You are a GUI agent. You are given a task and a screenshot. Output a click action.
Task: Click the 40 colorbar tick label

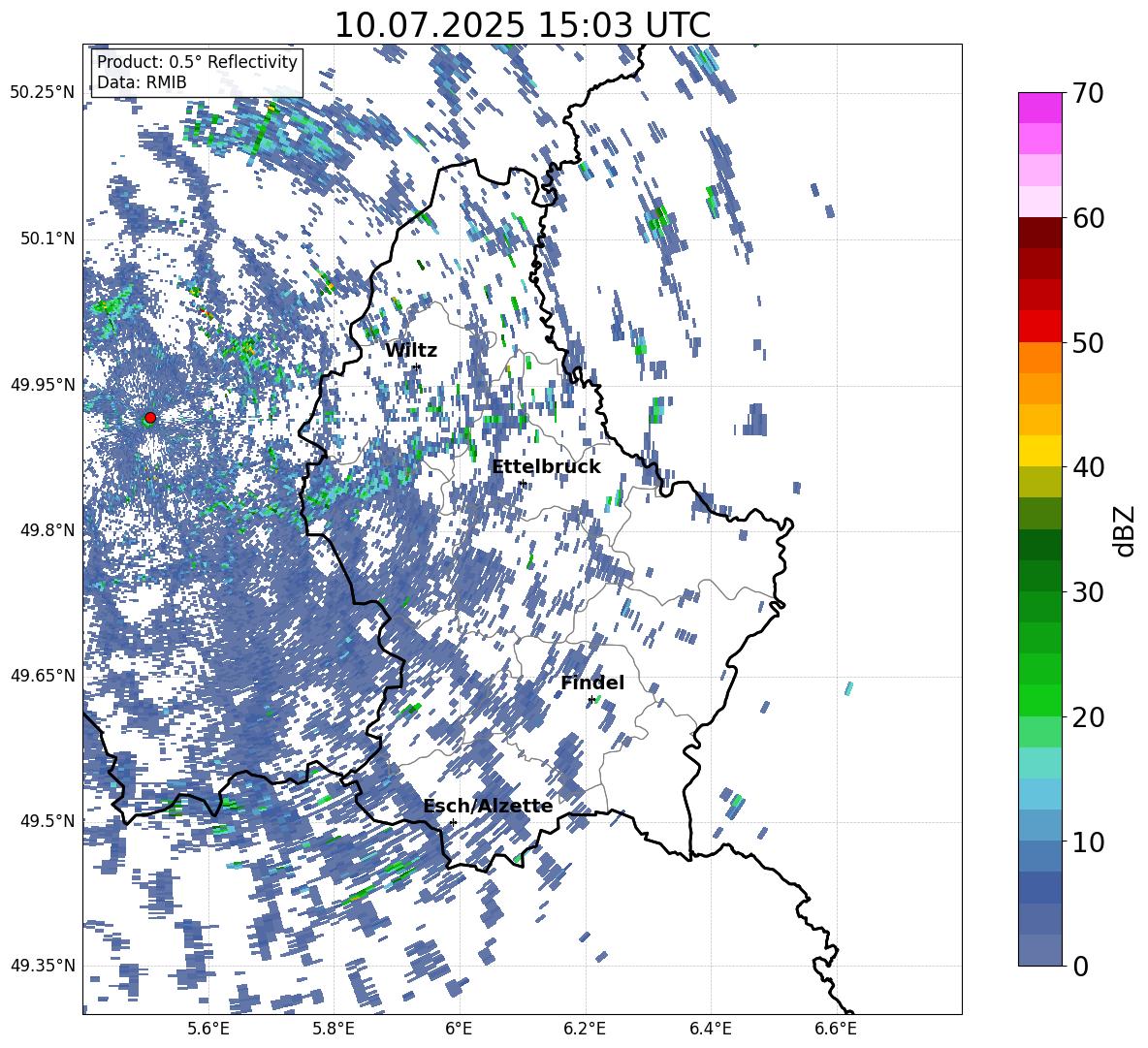(x=1087, y=467)
